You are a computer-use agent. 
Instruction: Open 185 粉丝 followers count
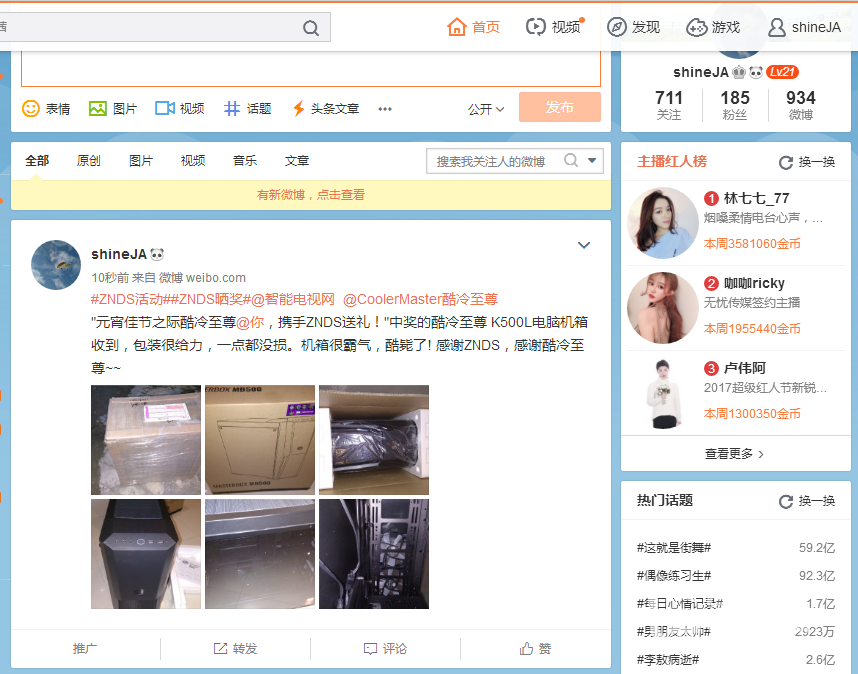point(735,105)
